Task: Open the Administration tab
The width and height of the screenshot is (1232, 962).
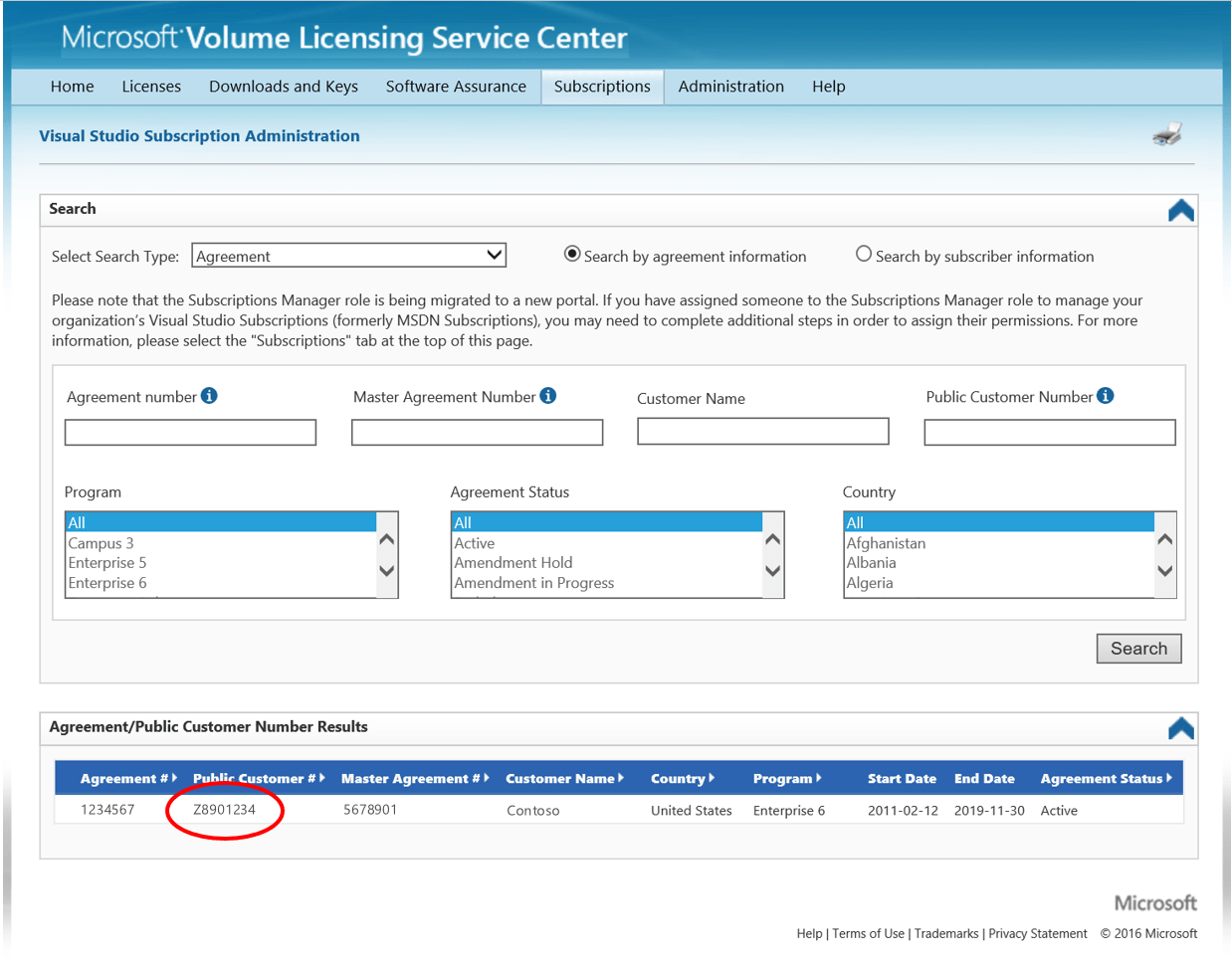Action: coord(731,87)
